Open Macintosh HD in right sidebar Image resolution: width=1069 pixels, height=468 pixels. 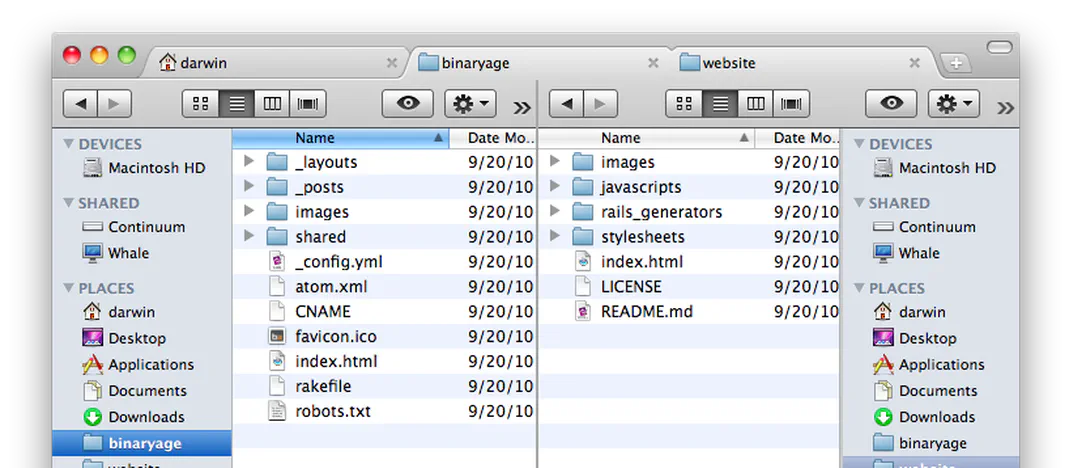point(931,168)
